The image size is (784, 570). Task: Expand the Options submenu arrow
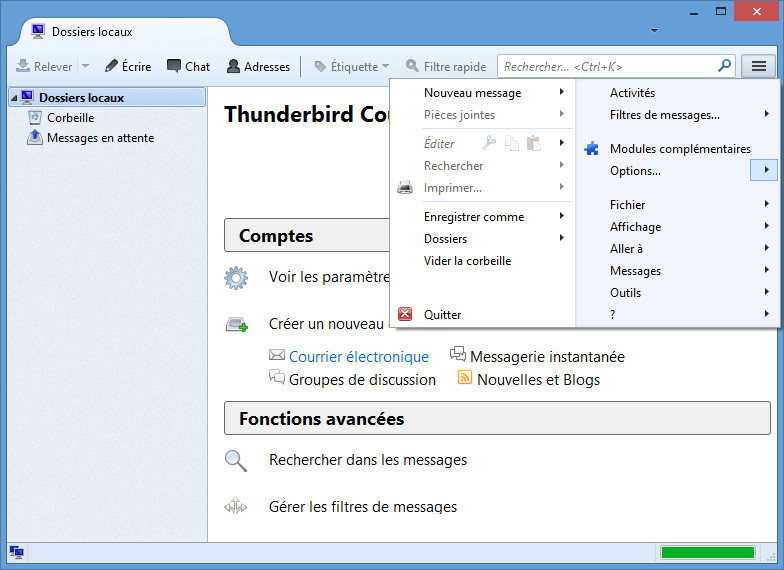pyautogui.click(x=764, y=170)
